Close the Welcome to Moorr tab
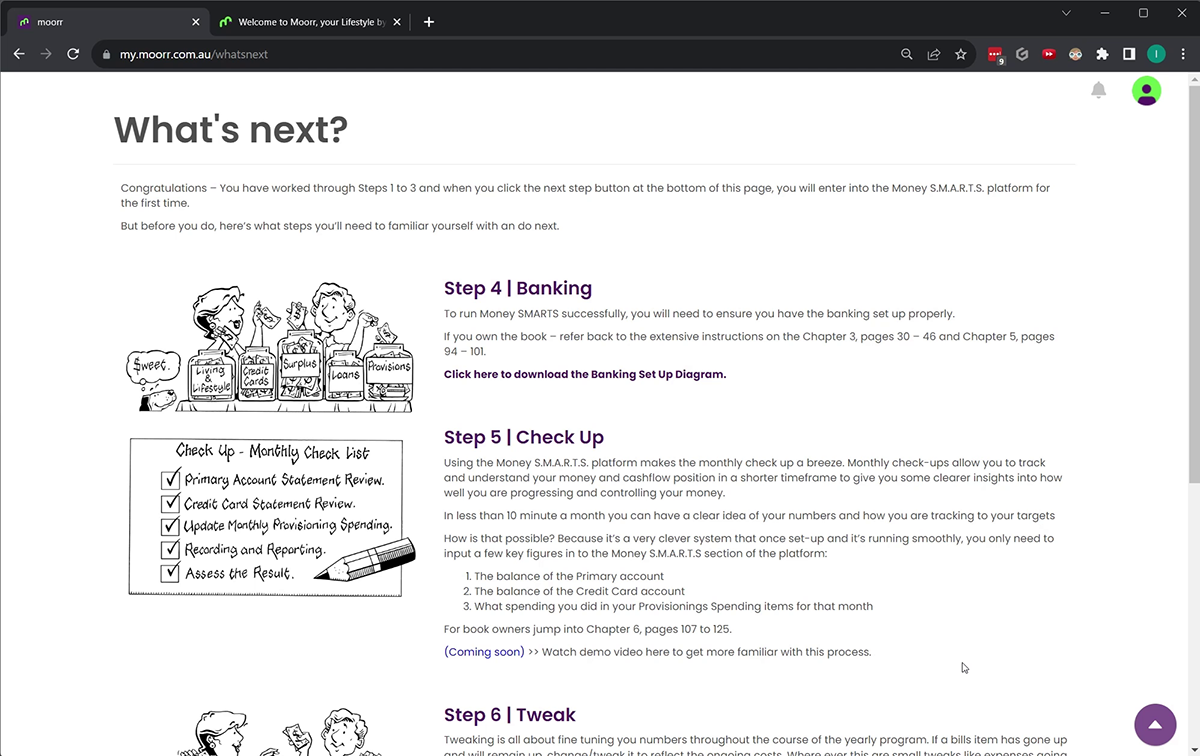Viewport: 1200px width, 756px height. (x=397, y=21)
